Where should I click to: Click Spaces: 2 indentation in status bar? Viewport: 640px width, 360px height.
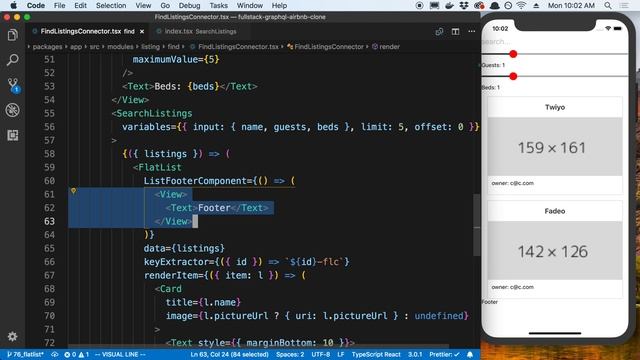[x=290, y=354]
